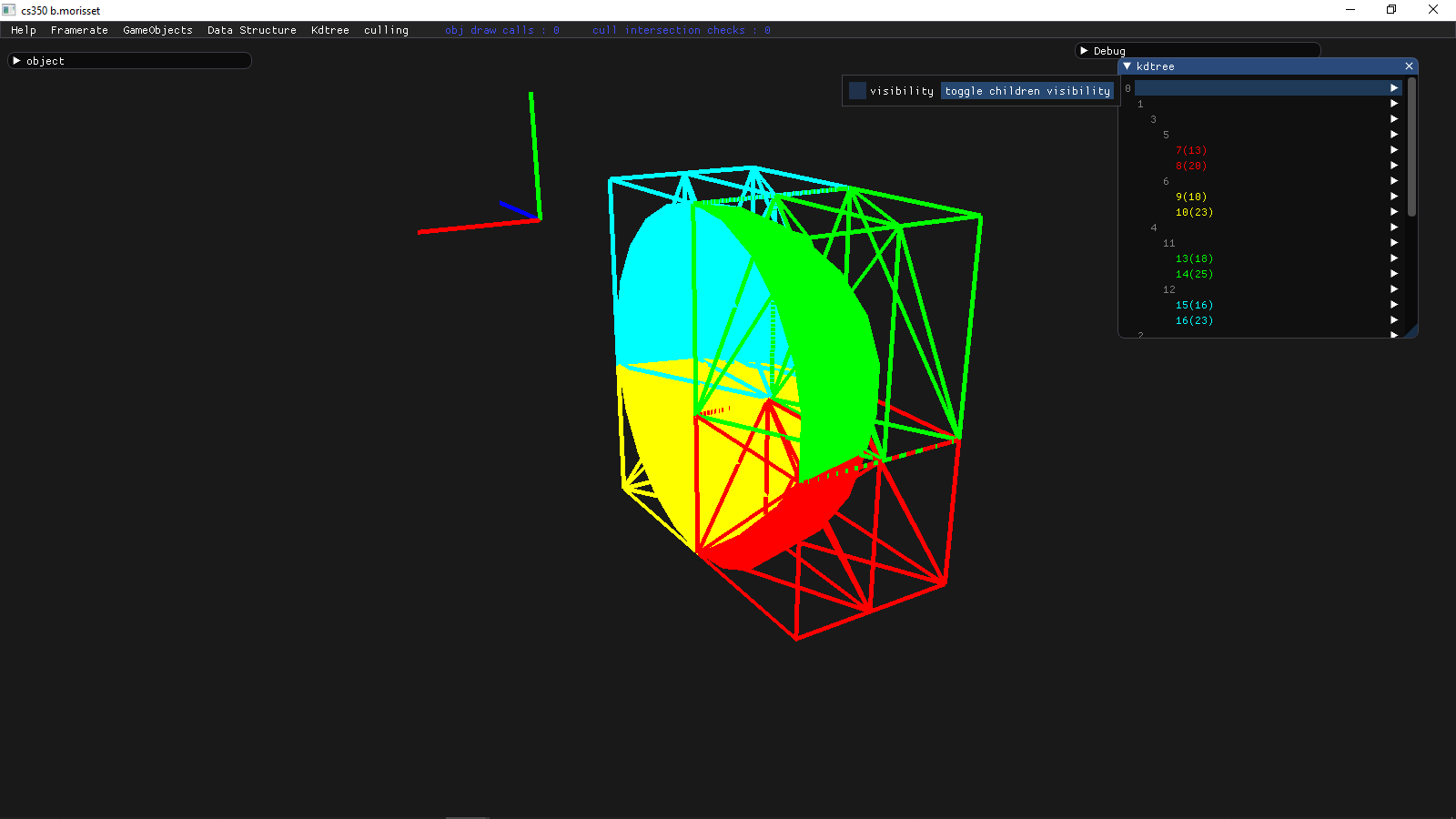Open the Framerate menu
The height and width of the screenshot is (819, 1456).
[79, 30]
